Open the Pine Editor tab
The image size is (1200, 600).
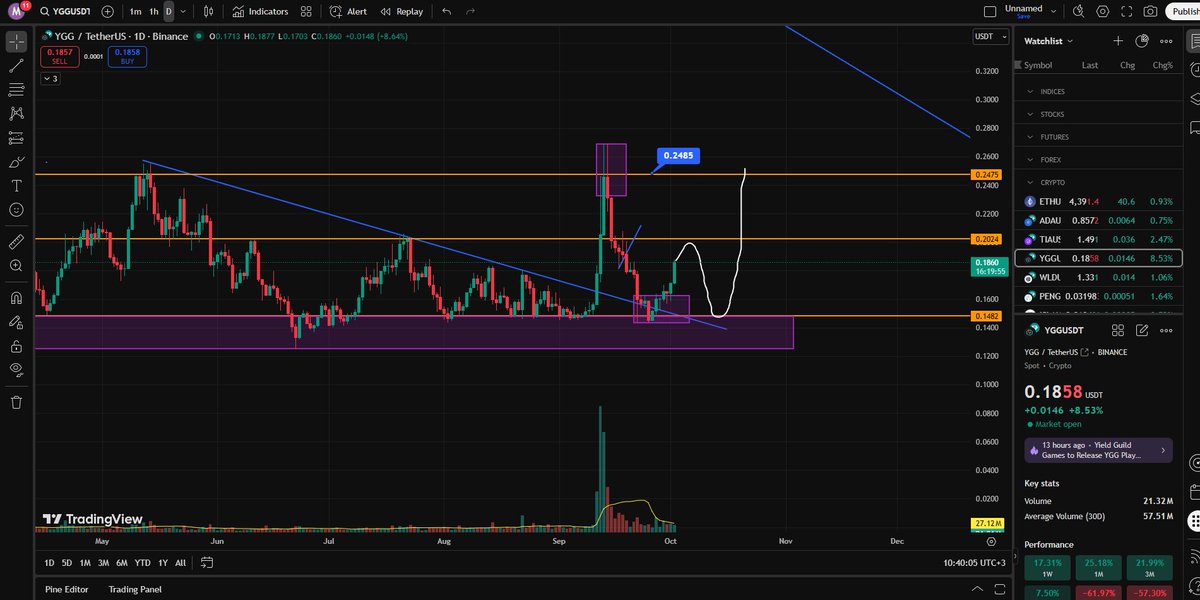point(68,589)
